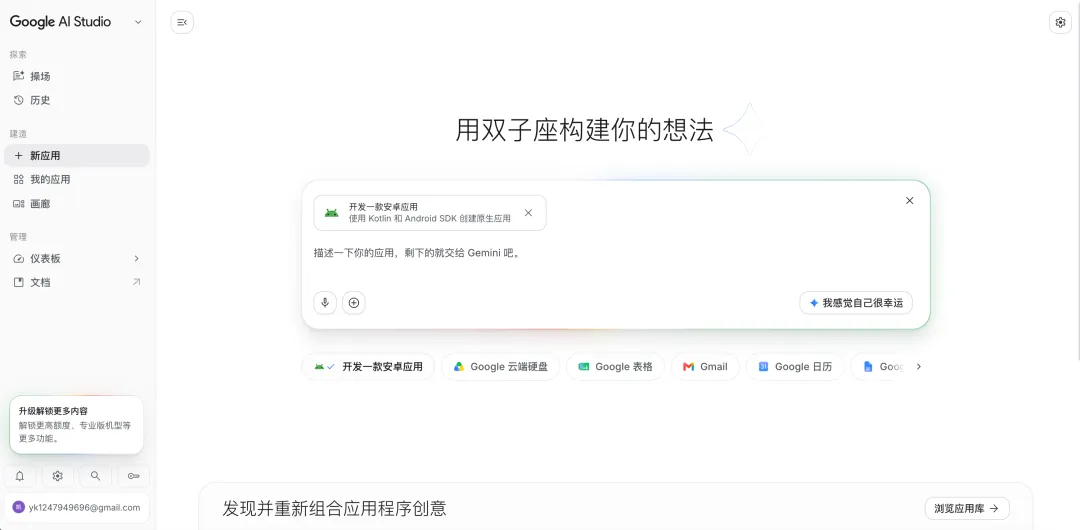This screenshot has width=1080, height=530.
Task: Click the plus icon beside 新应用
Action: point(19,156)
